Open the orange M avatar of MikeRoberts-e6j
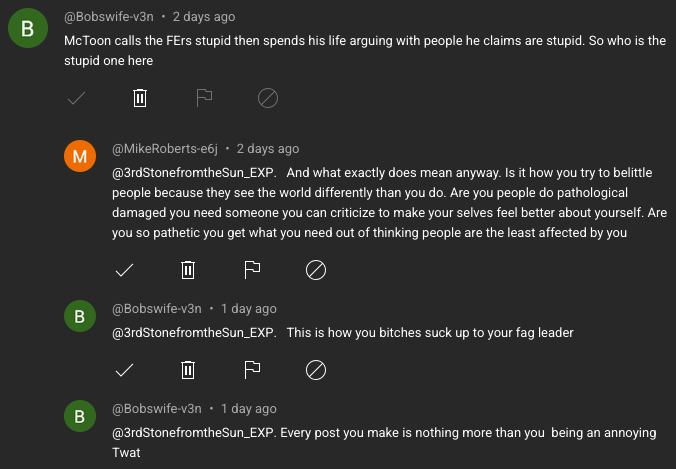676x469 pixels. coord(79,157)
